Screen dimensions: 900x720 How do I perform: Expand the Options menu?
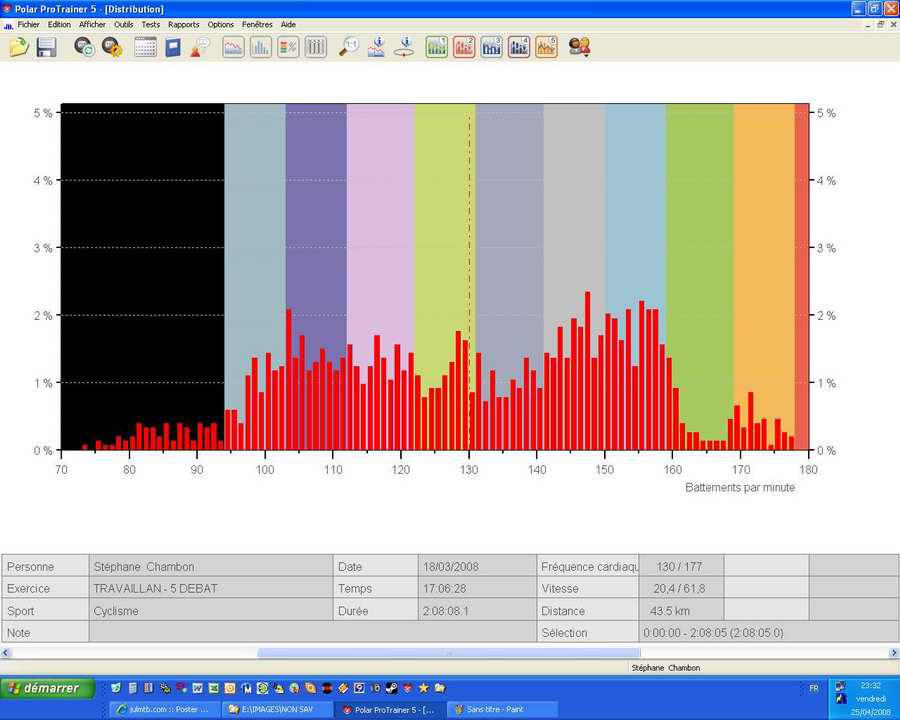220,24
